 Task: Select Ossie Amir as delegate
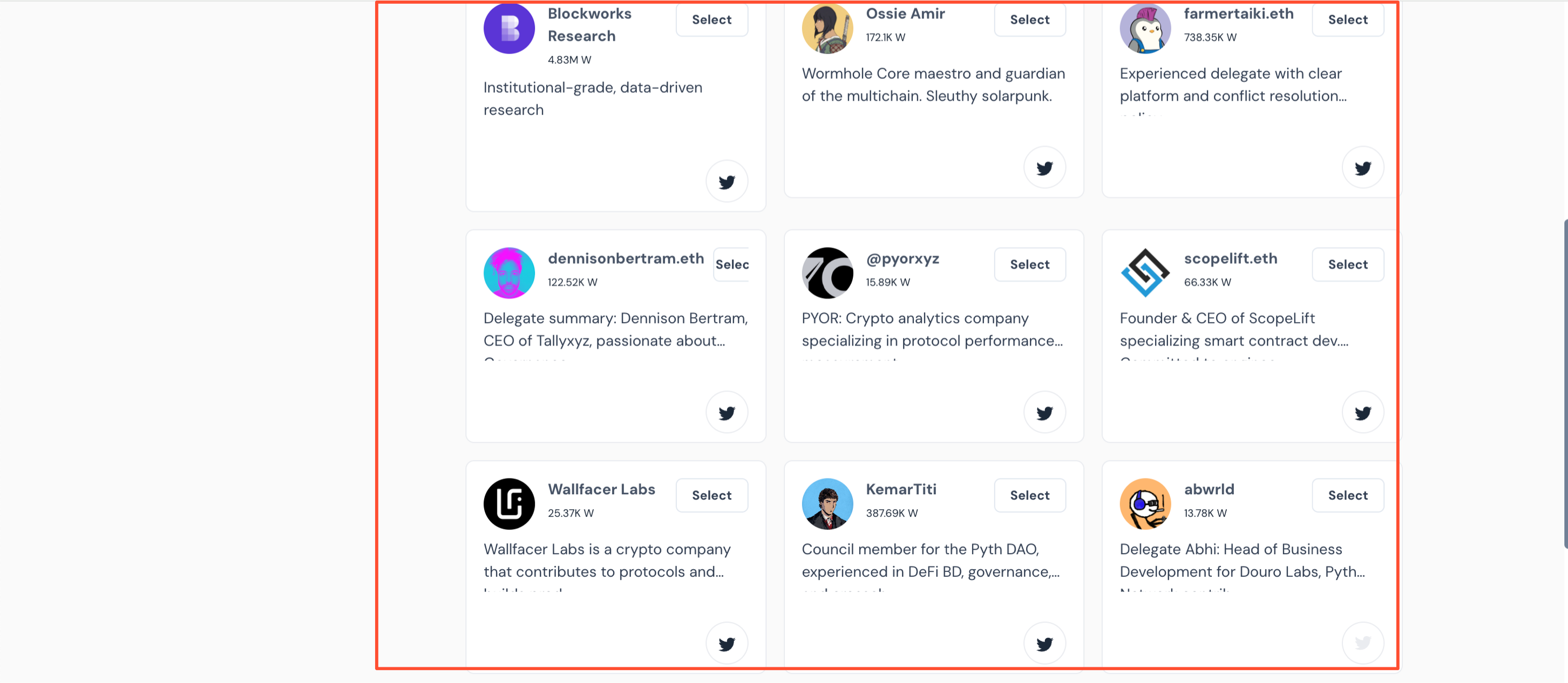pyautogui.click(x=1029, y=19)
